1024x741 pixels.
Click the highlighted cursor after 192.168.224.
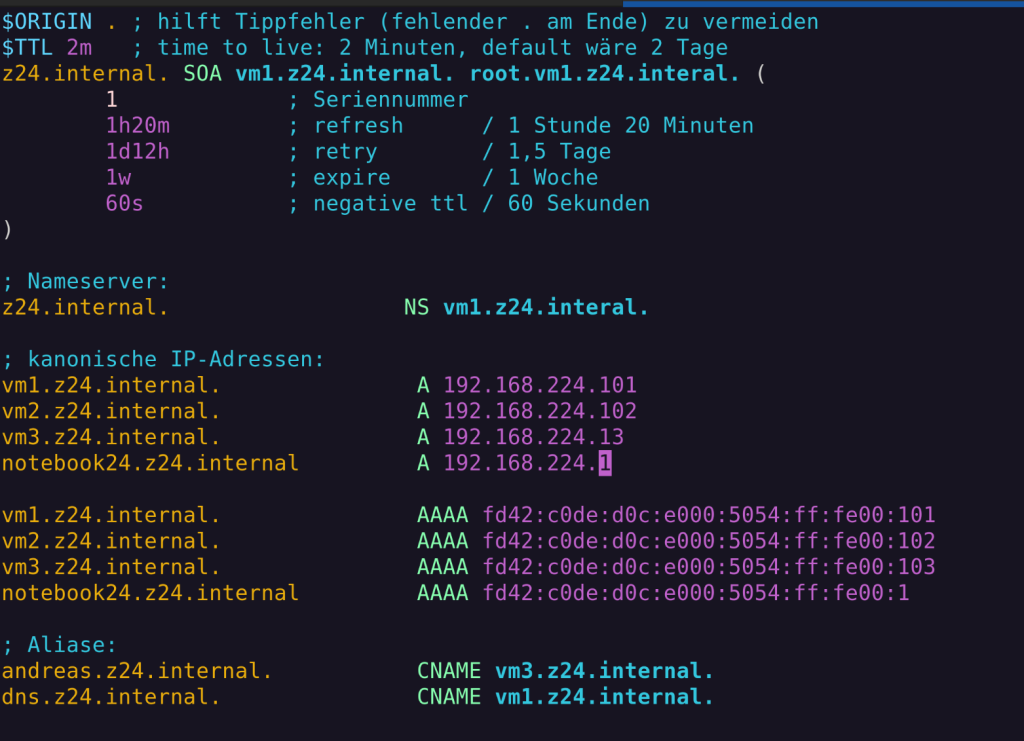click(x=605, y=464)
